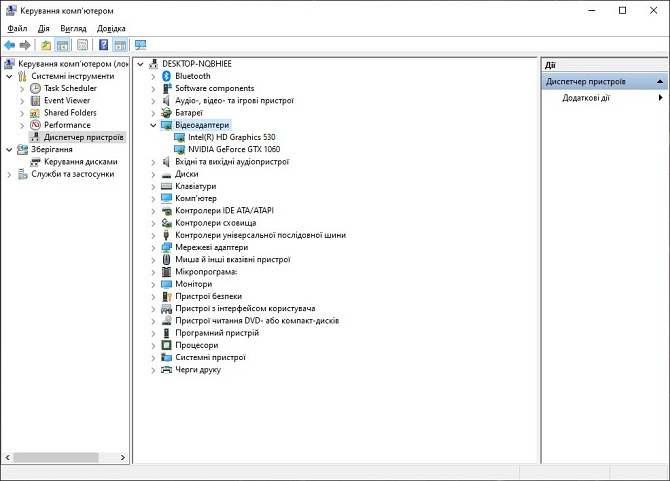Click the Performance icon
670x481 pixels.
coord(35,125)
